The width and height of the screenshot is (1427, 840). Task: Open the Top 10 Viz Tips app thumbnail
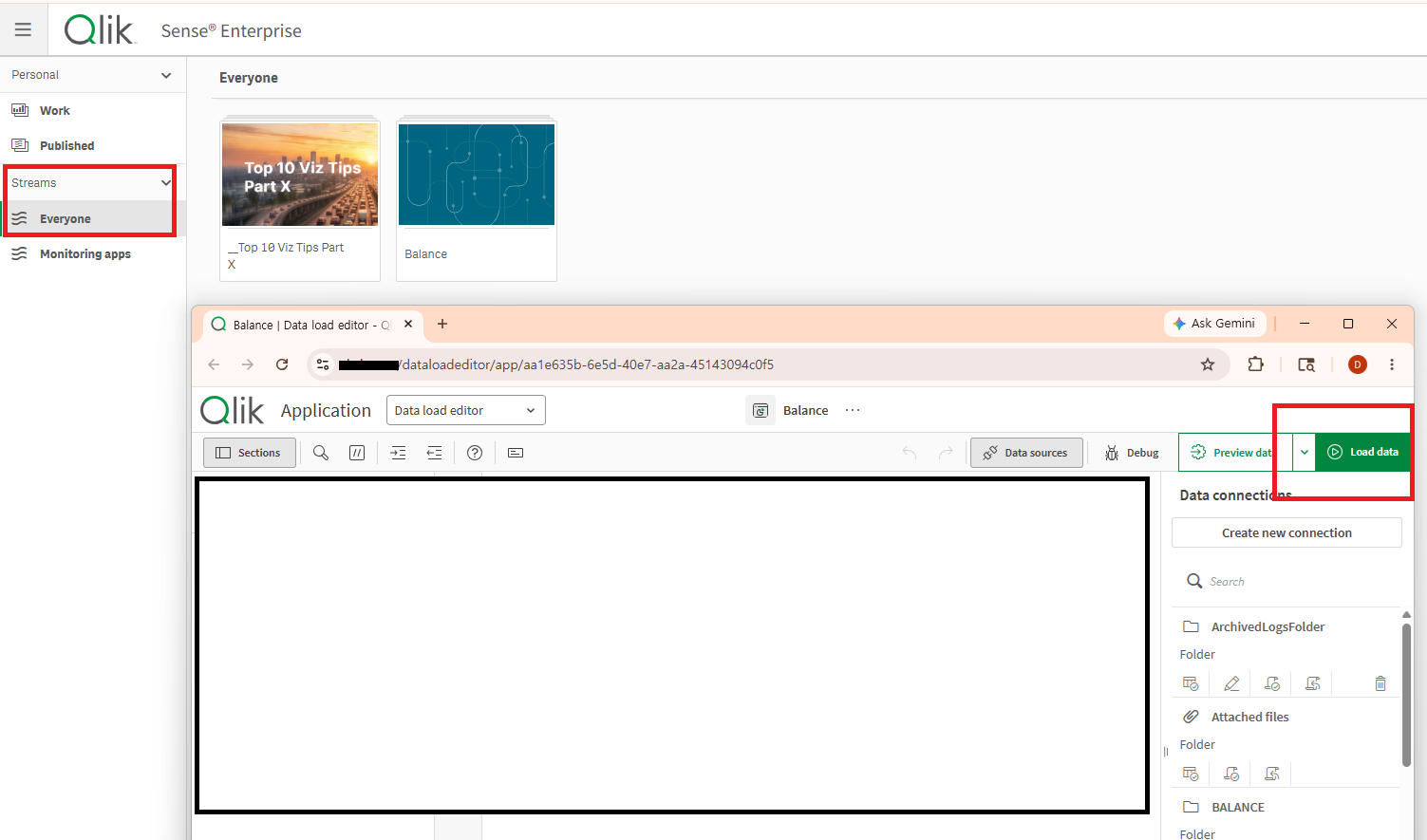click(x=300, y=175)
